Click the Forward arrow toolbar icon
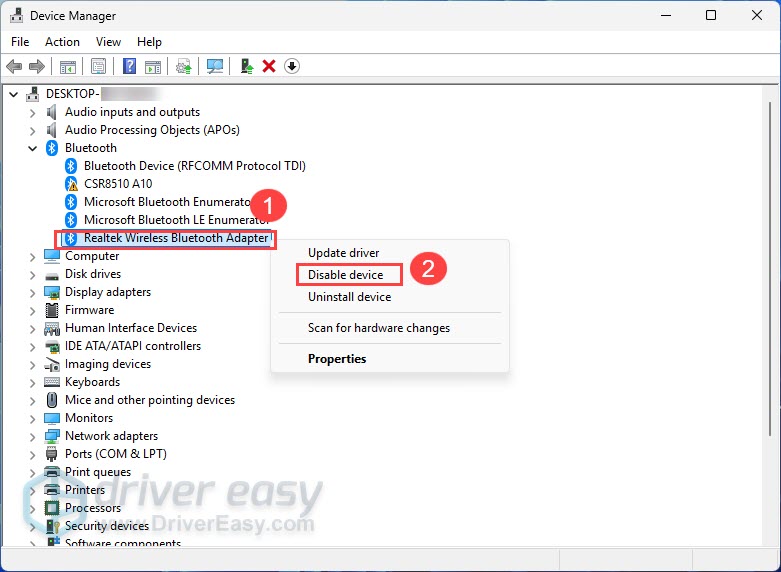Viewport: 781px width, 572px height. [x=37, y=66]
